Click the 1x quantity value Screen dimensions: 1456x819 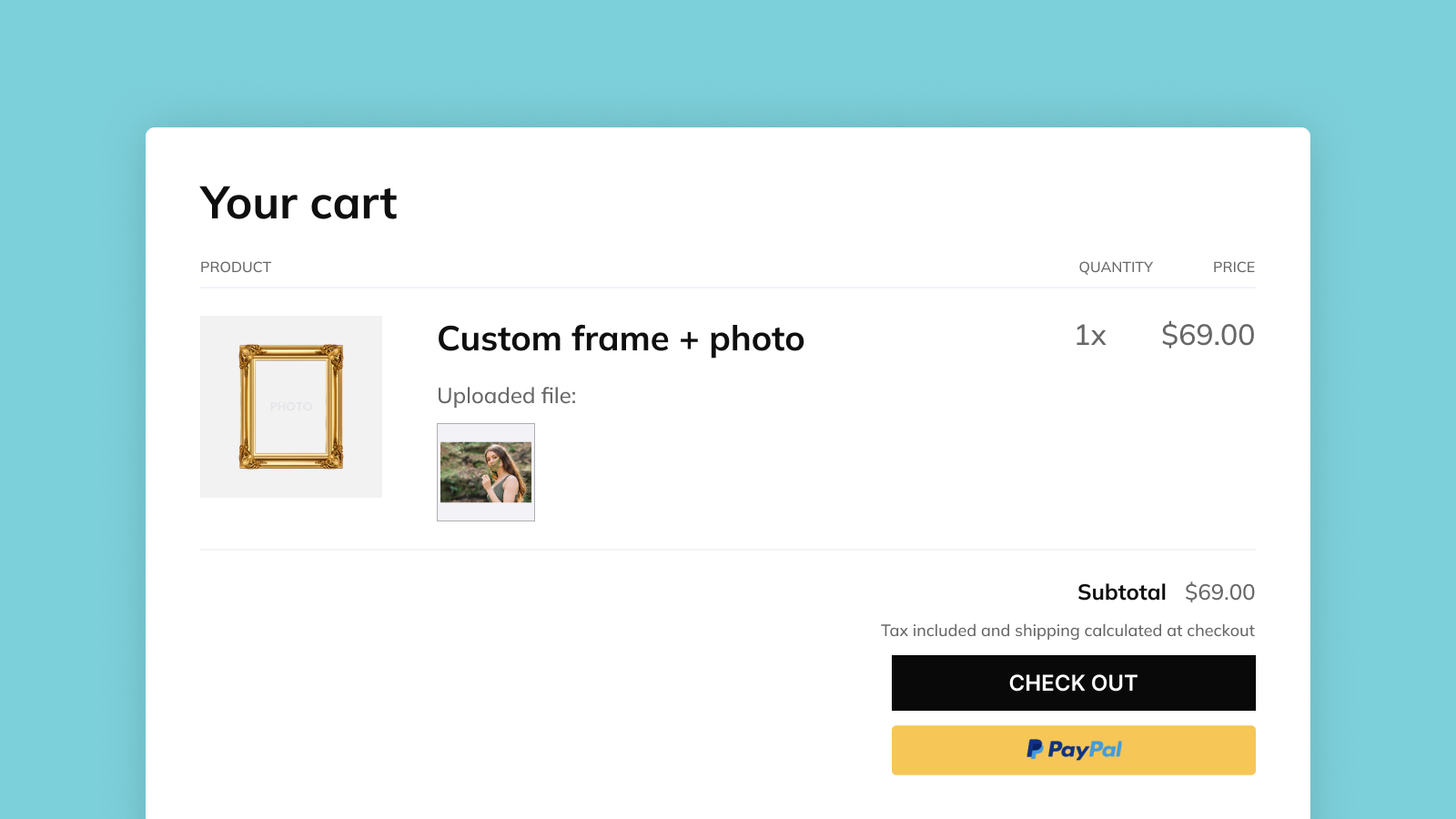click(x=1090, y=336)
